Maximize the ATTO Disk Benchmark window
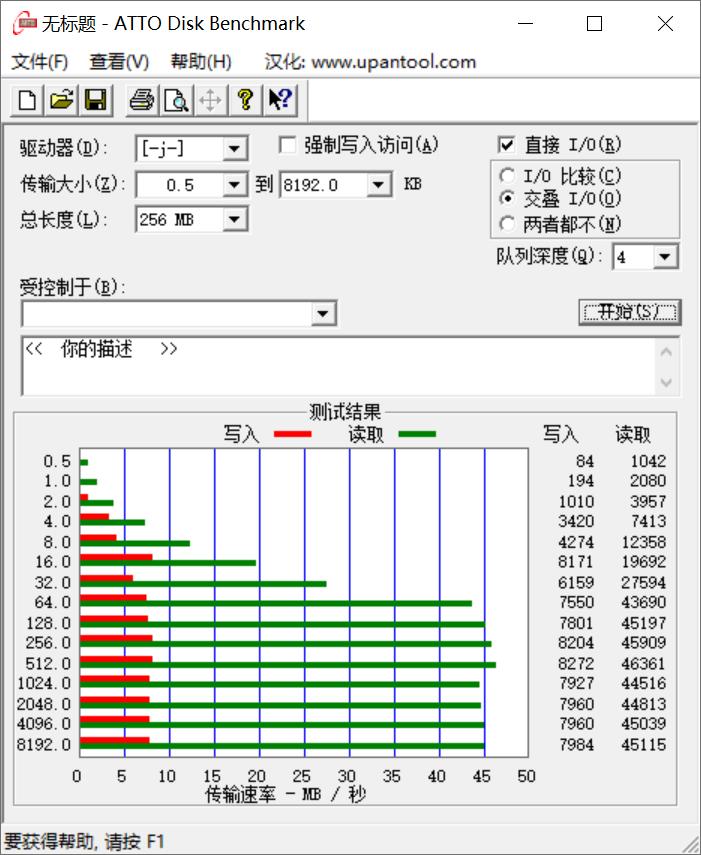The height and width of the screenshot is (855, 701). (594, 23)
